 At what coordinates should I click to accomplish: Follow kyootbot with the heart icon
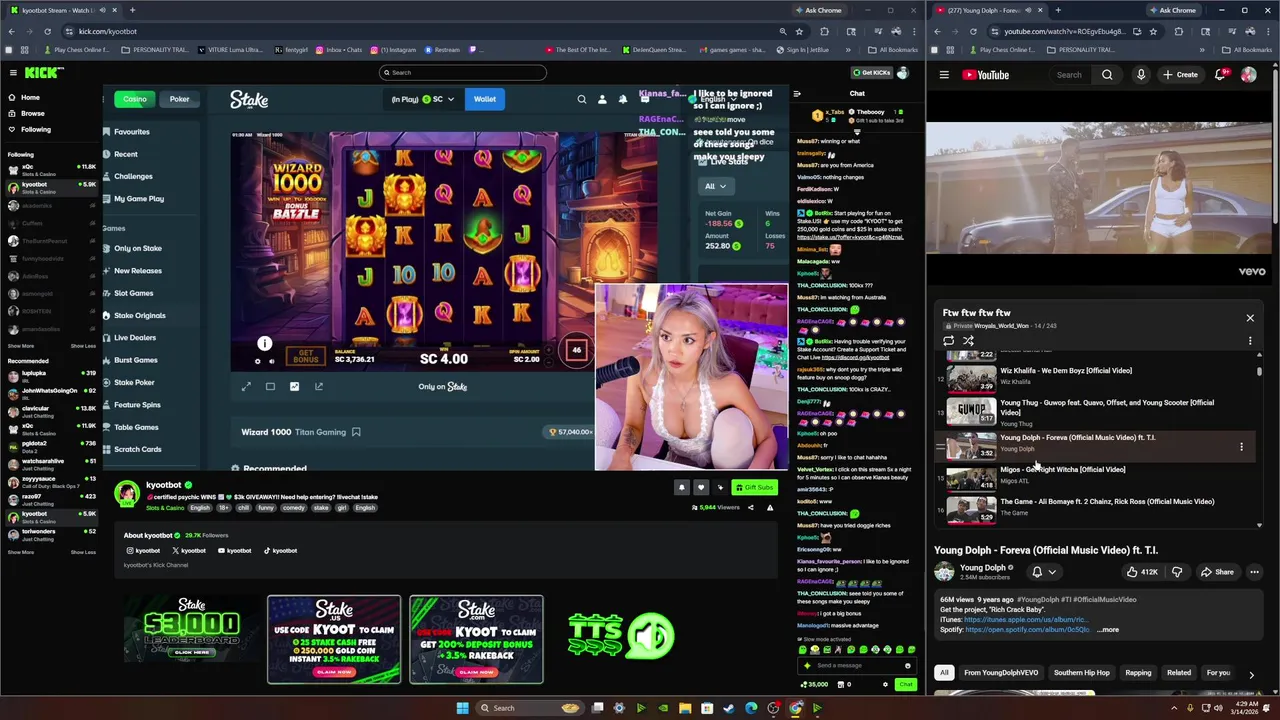(x=701, y=488)
